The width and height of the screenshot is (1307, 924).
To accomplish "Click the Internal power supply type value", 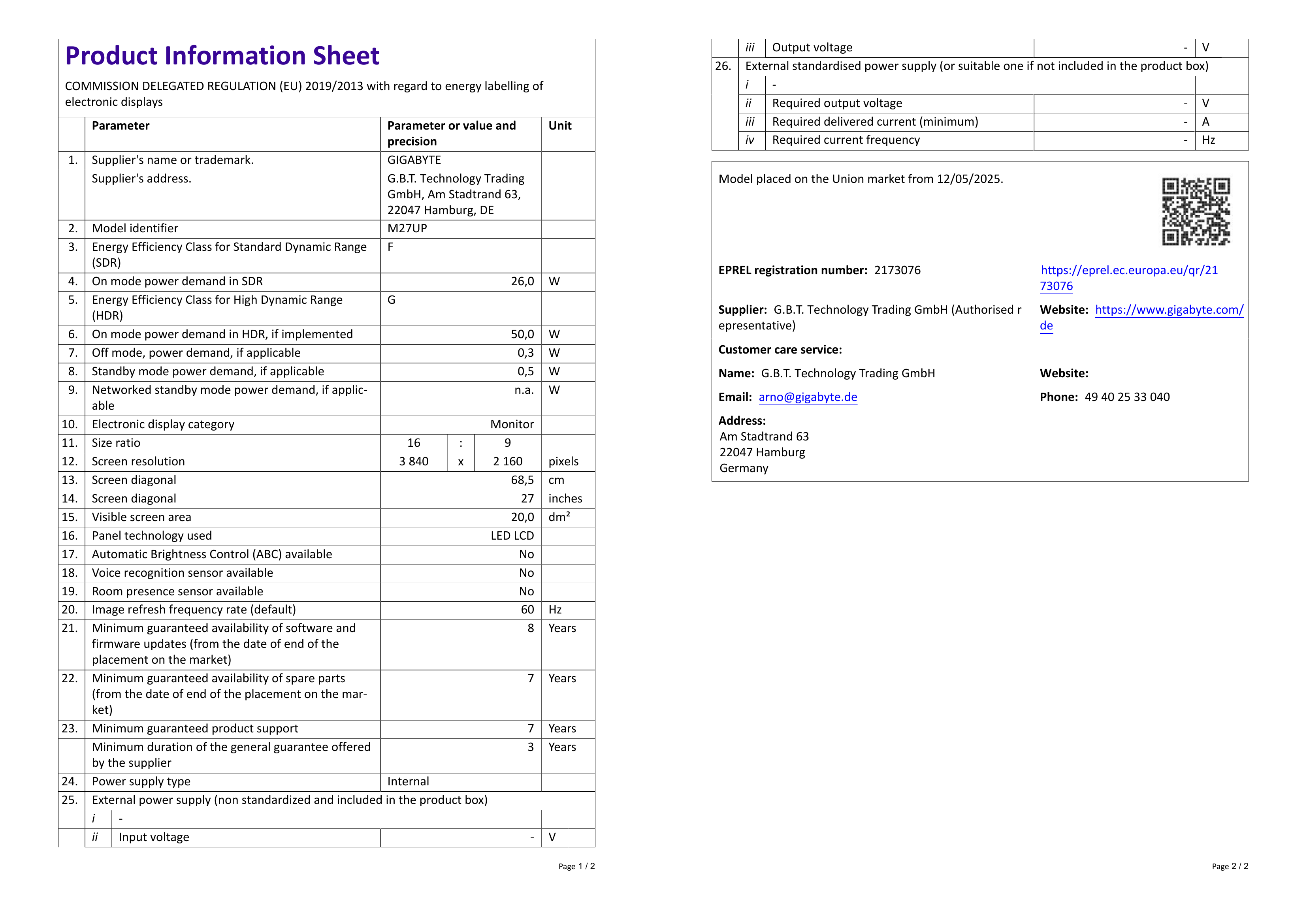I will 408,782.
